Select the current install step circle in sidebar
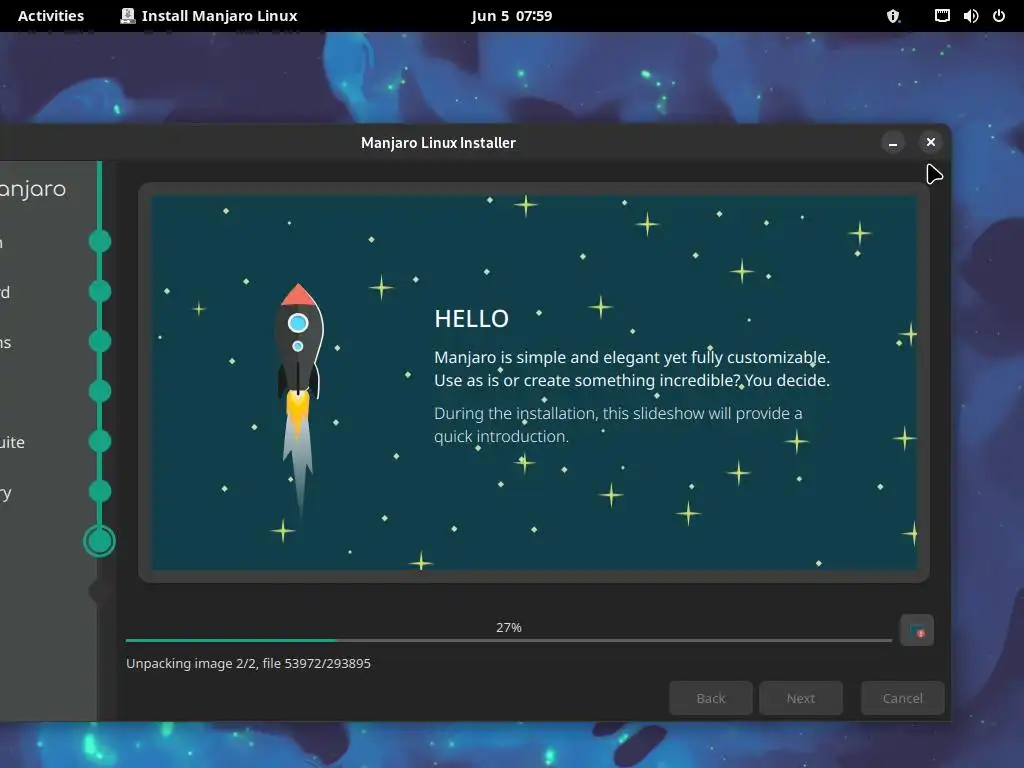The image size is (1024, 768). click(x=99, y=541)
